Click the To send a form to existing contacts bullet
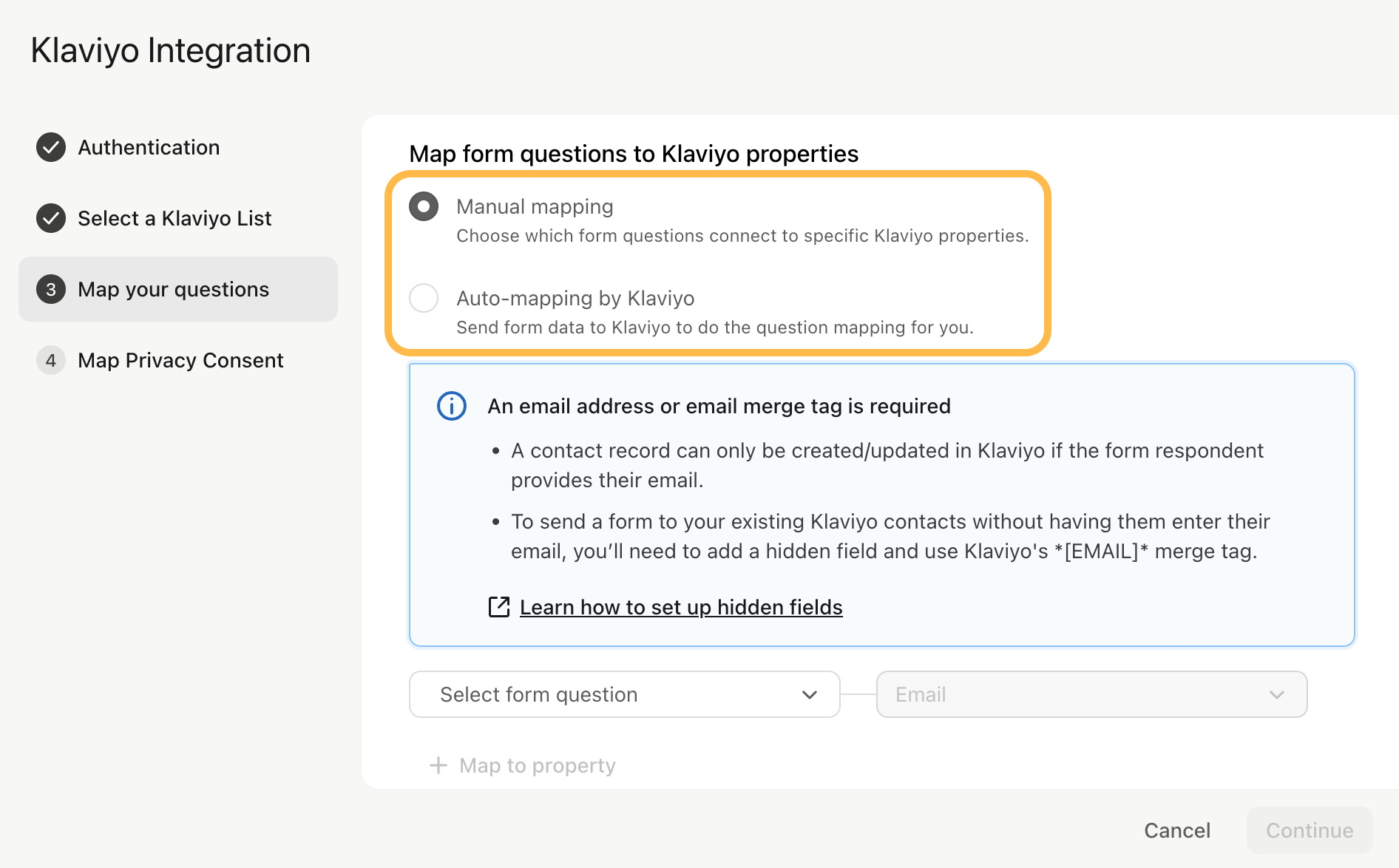This screenshot has width=1399, height=868. click(x=890, y=536)
